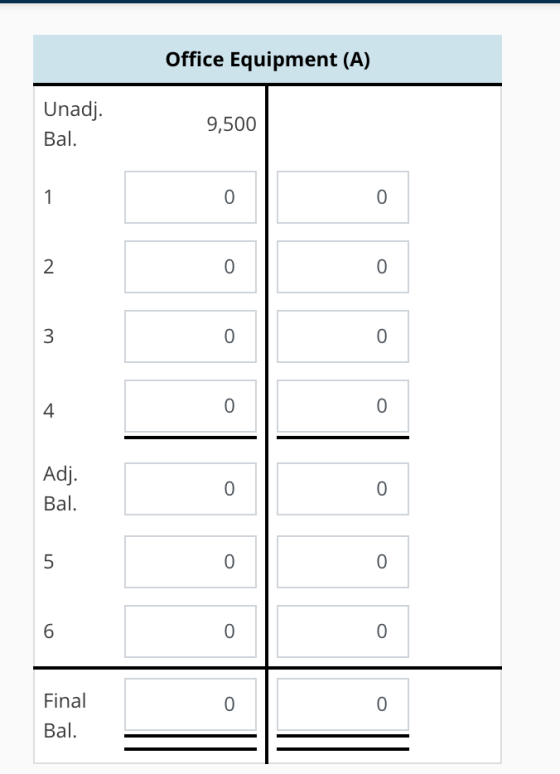560x774 pixels.
Task: Click the row 4 credit input field
Action: pyautogui.click(x=343, y=406)
